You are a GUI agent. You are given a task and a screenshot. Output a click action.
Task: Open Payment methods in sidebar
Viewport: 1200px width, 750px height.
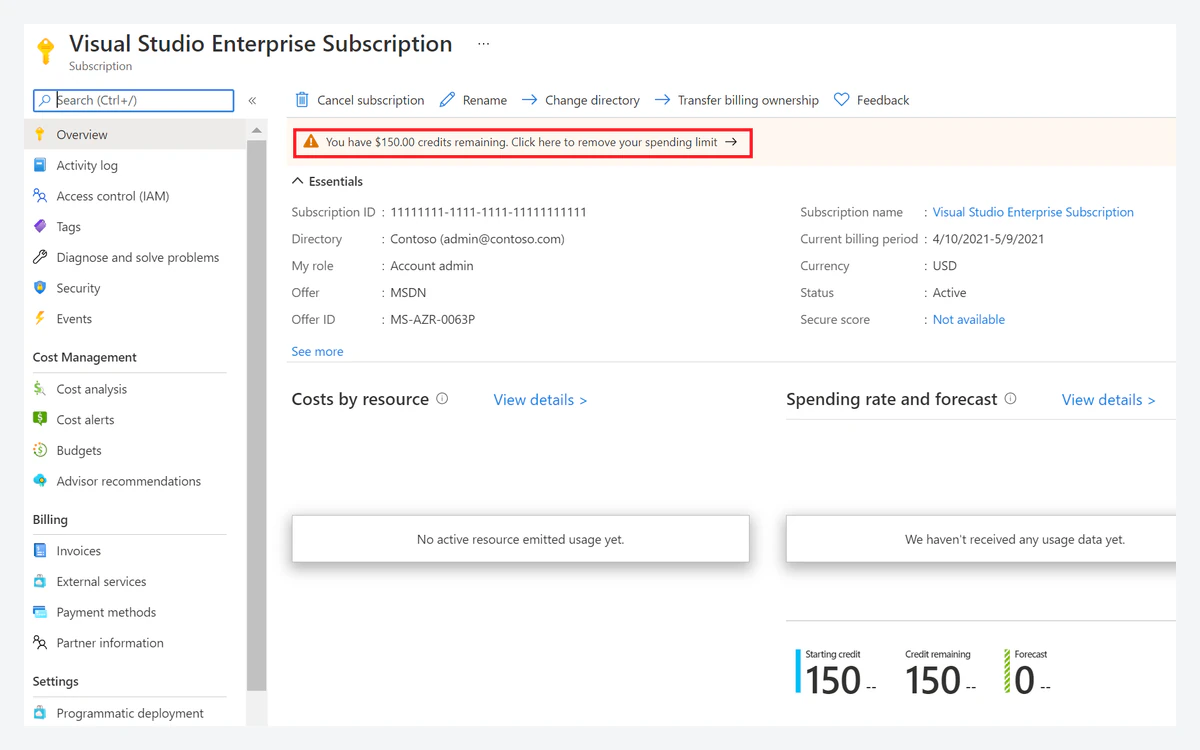(134, 612)
